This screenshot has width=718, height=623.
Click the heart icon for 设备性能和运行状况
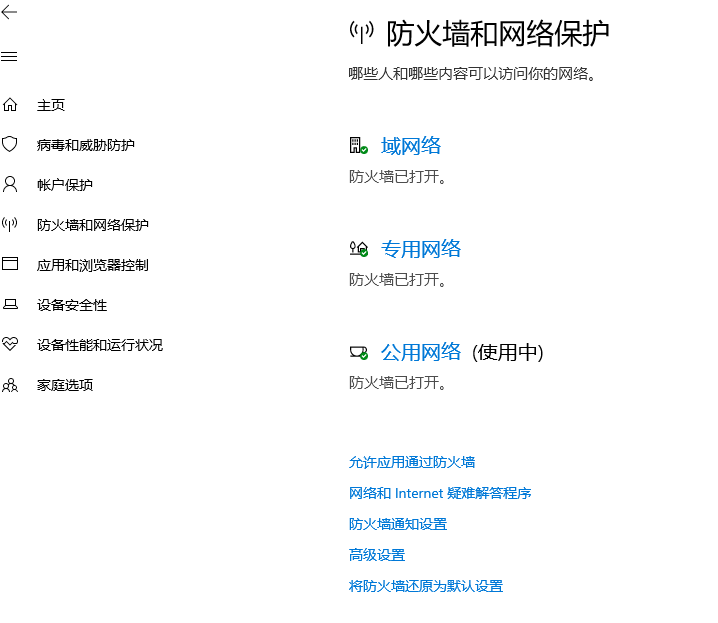point(10,344)
